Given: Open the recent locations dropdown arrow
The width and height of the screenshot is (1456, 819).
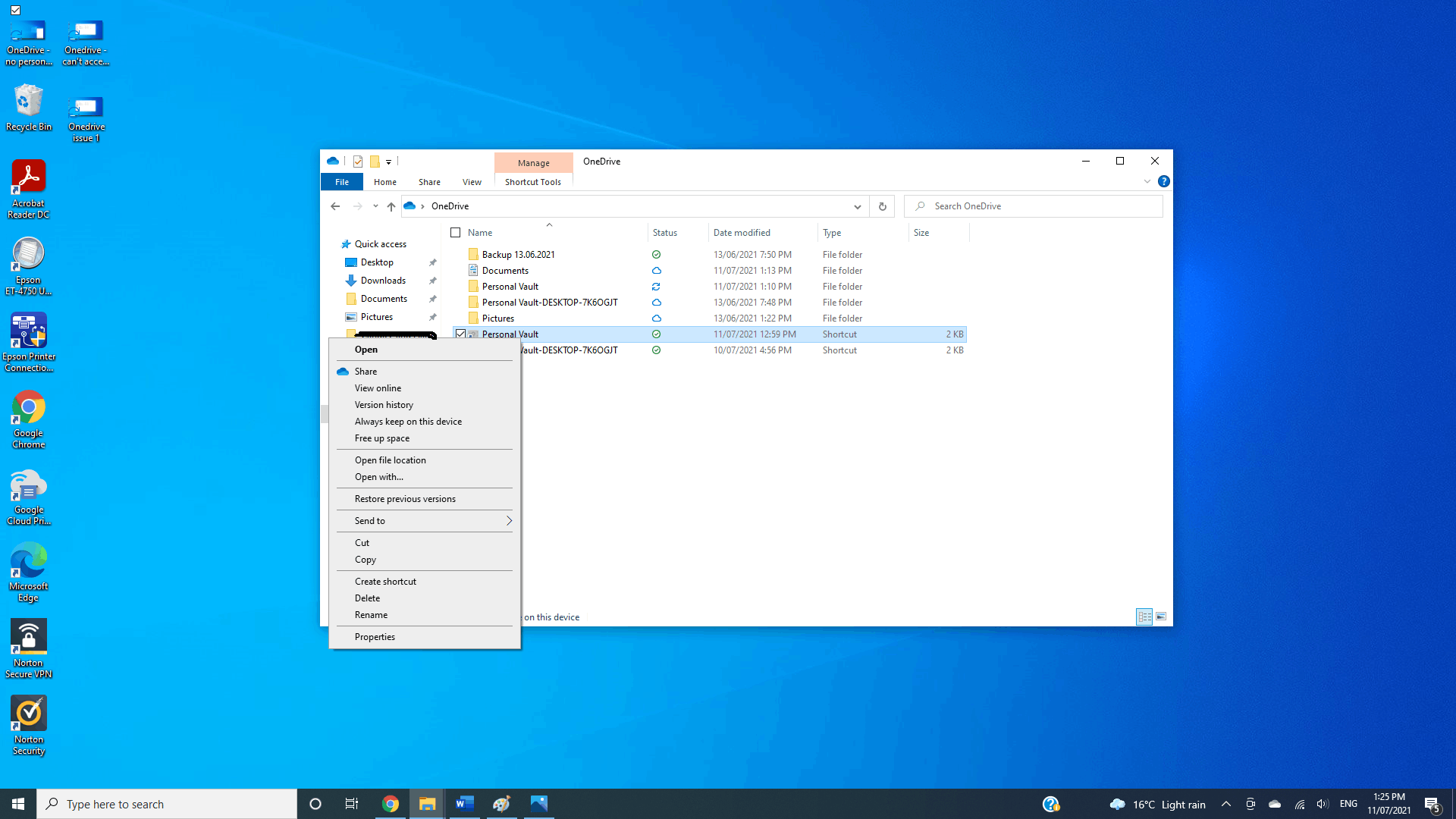Looking at the screenshot, I should [x=375, y=206].
